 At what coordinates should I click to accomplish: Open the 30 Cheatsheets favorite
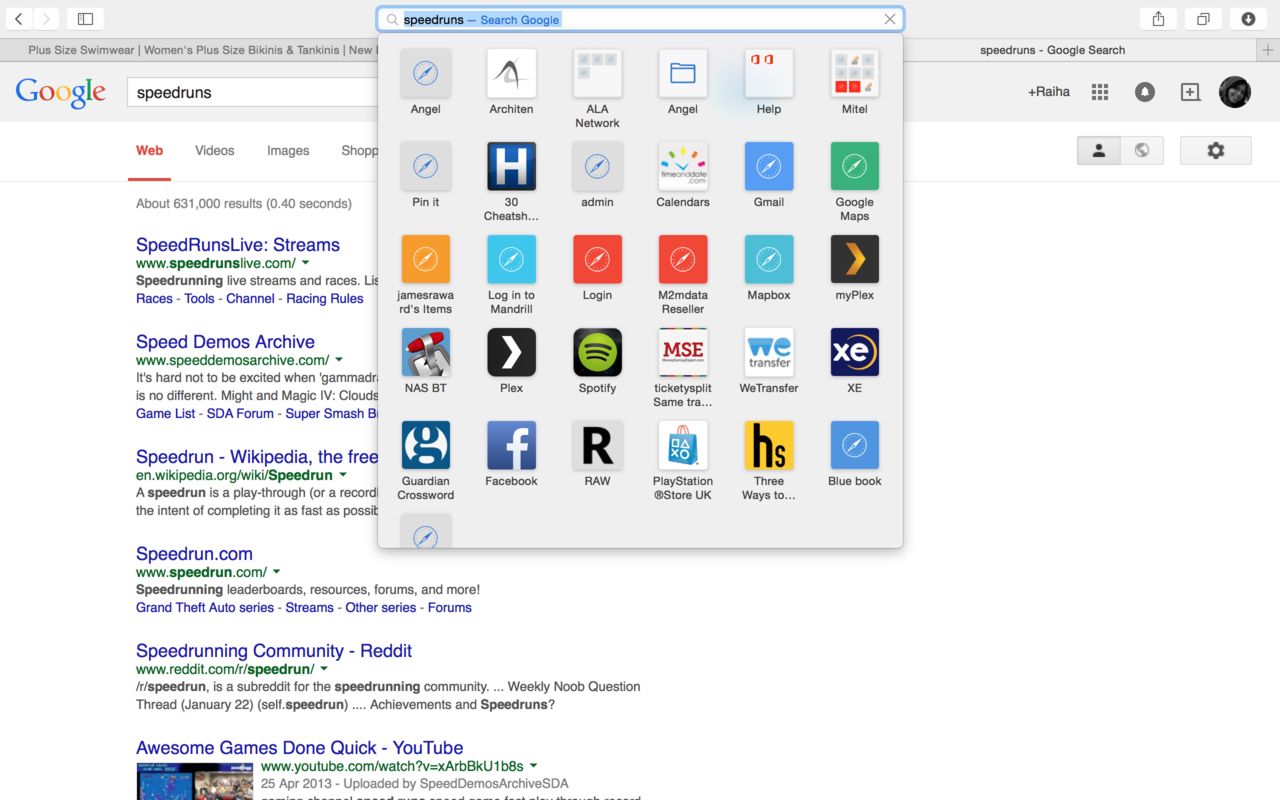(511, 166)
